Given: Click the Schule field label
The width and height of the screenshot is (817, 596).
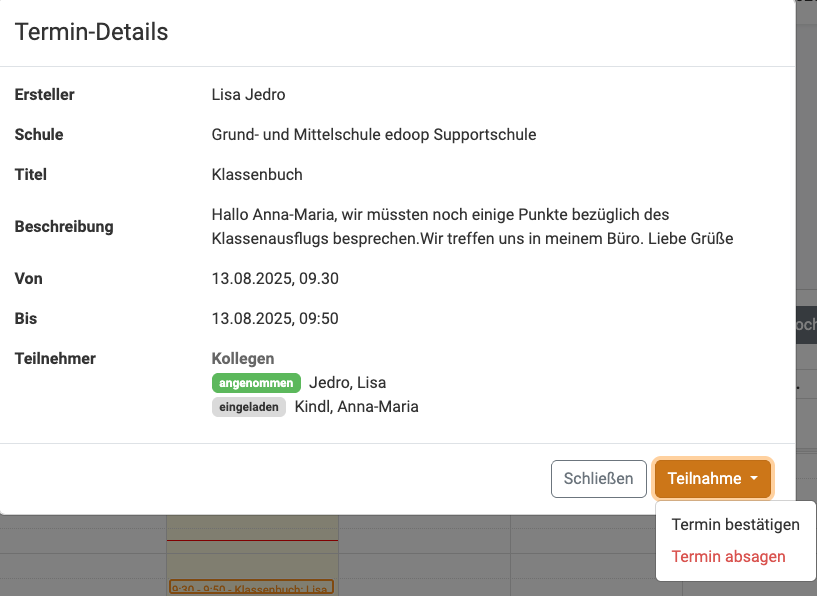Looking at the screenshot, I should (39, 134).
